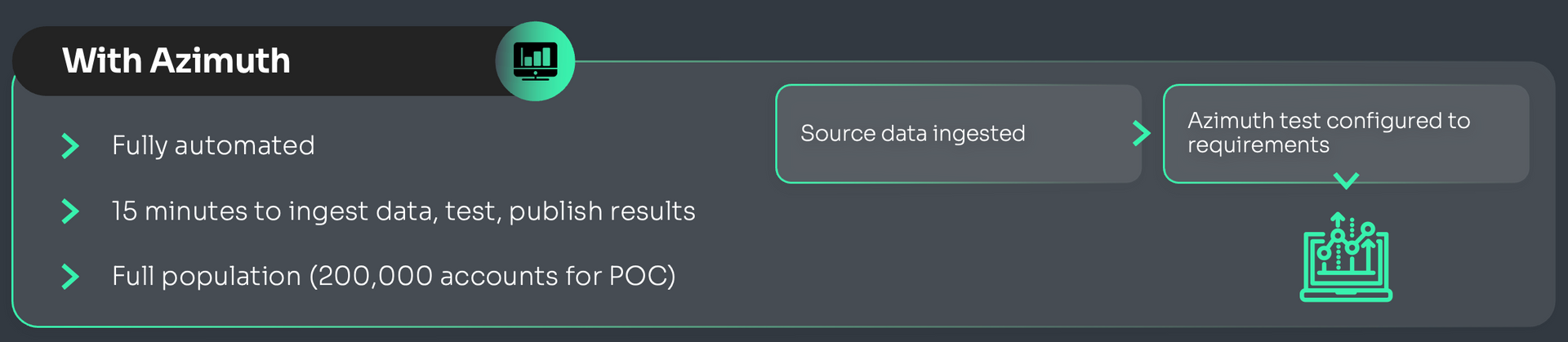Click the Full population 200,000 accounts text
Screen dimensions: 1568x342
(394, 277)
